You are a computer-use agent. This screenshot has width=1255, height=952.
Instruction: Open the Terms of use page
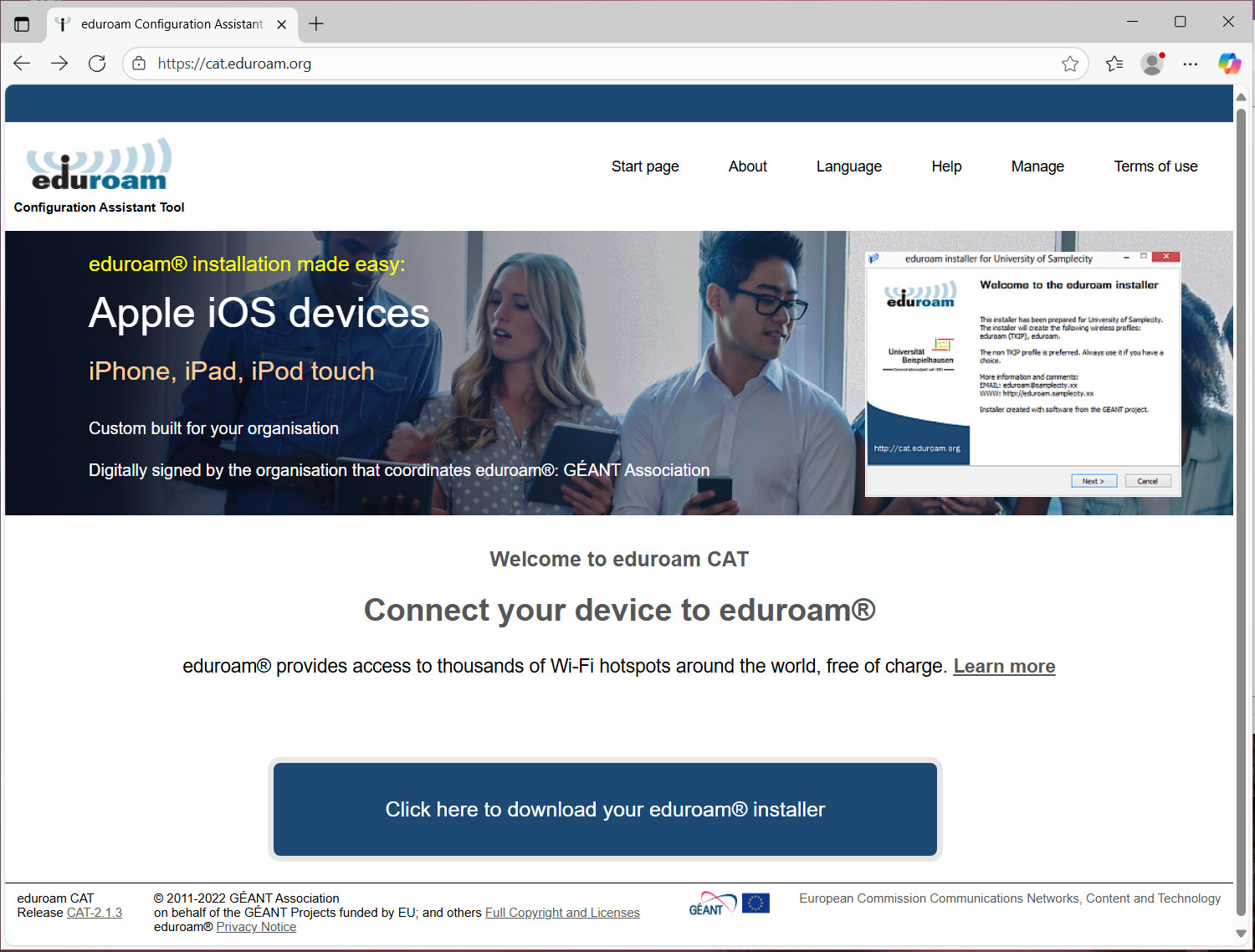pos(1155,166)
